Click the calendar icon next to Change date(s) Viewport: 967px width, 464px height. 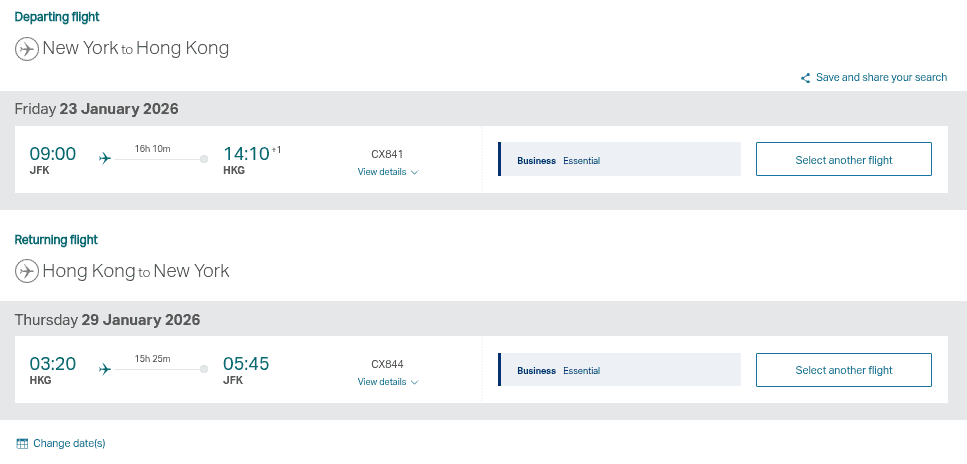(x=22, y=443)
